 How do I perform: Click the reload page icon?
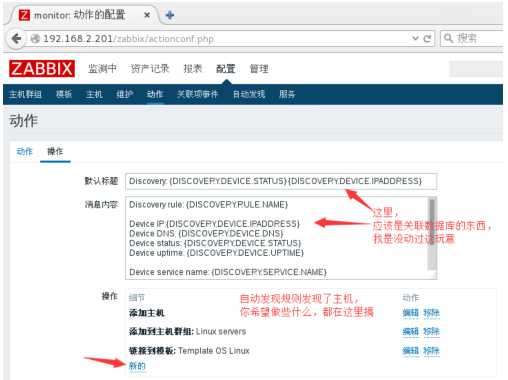click(427, 39)
